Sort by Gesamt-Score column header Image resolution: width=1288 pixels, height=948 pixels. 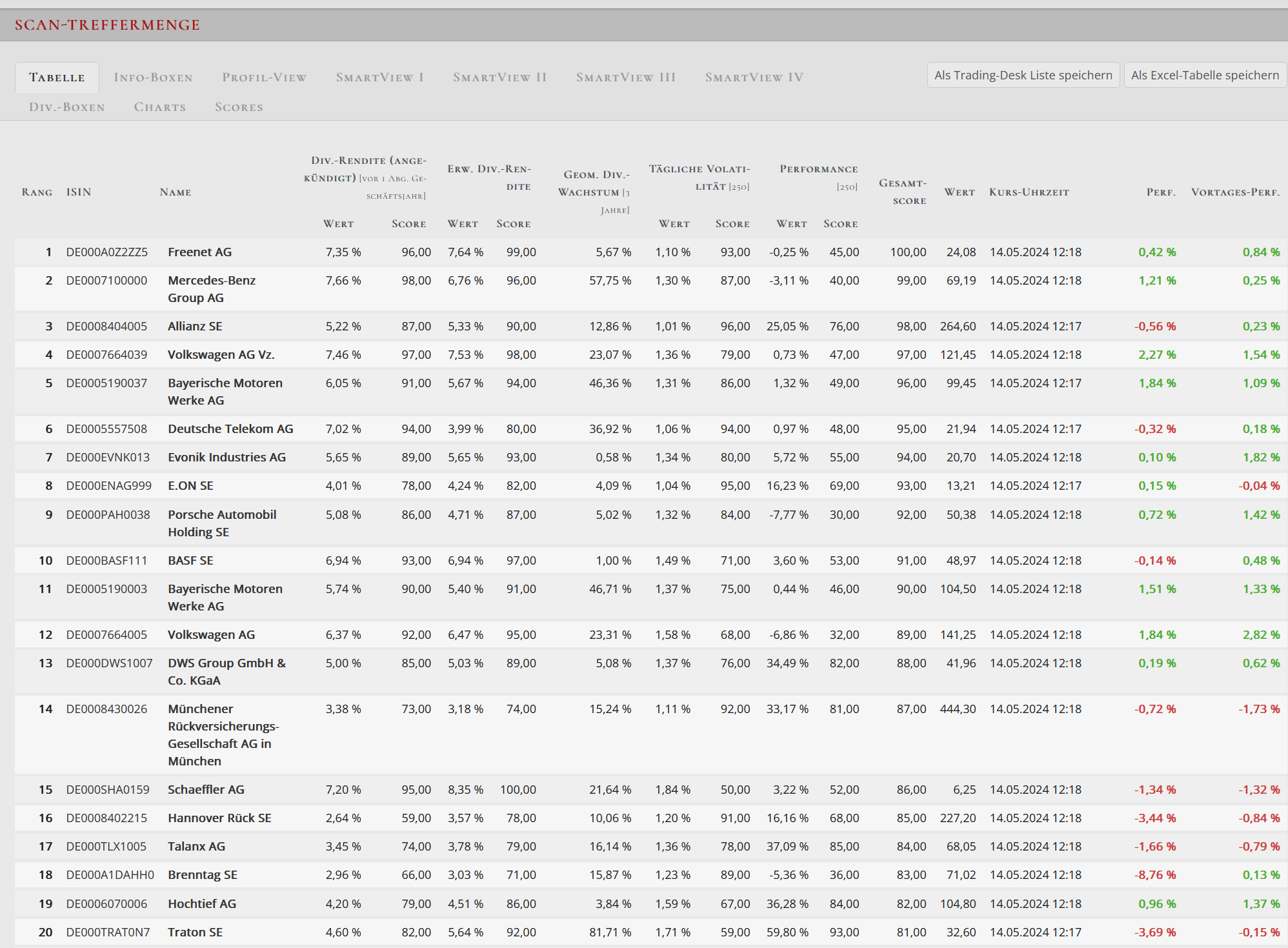[902, 192]
